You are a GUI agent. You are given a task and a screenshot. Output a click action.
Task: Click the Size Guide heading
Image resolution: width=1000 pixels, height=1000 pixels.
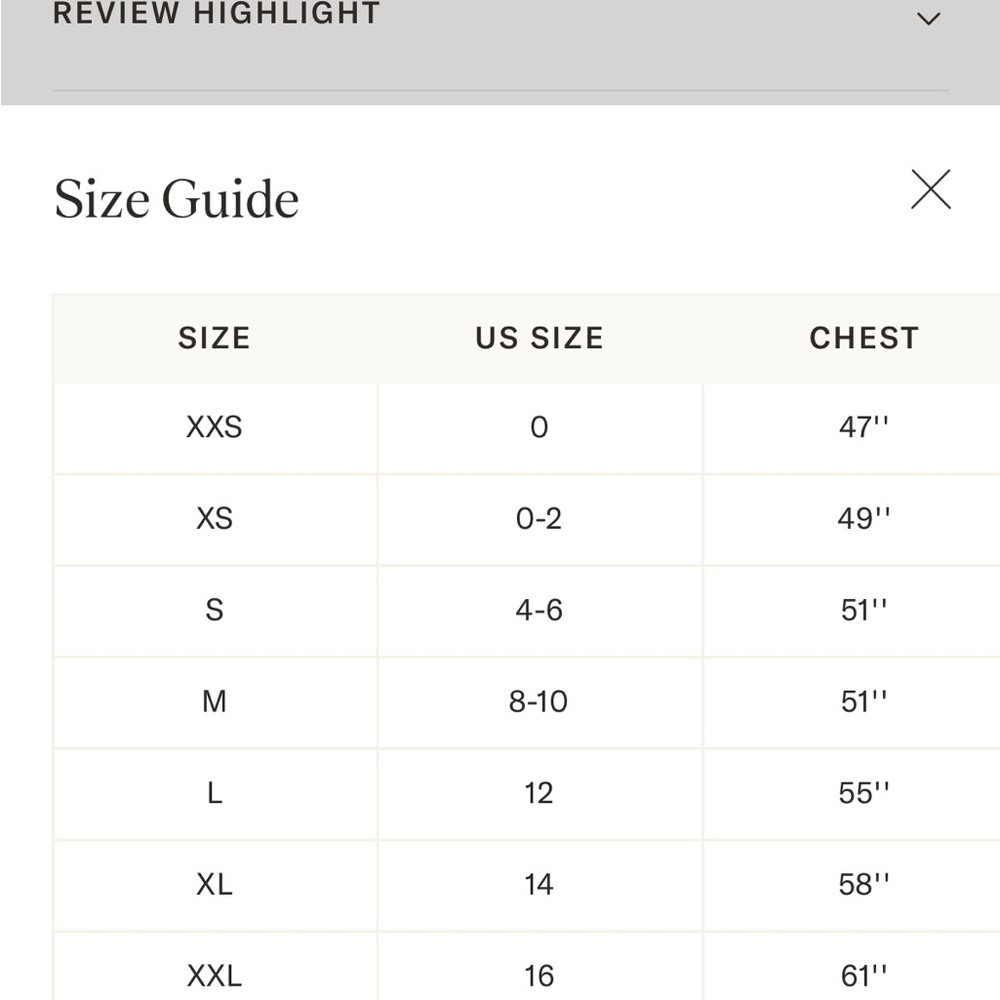click(x=177, y=198)
